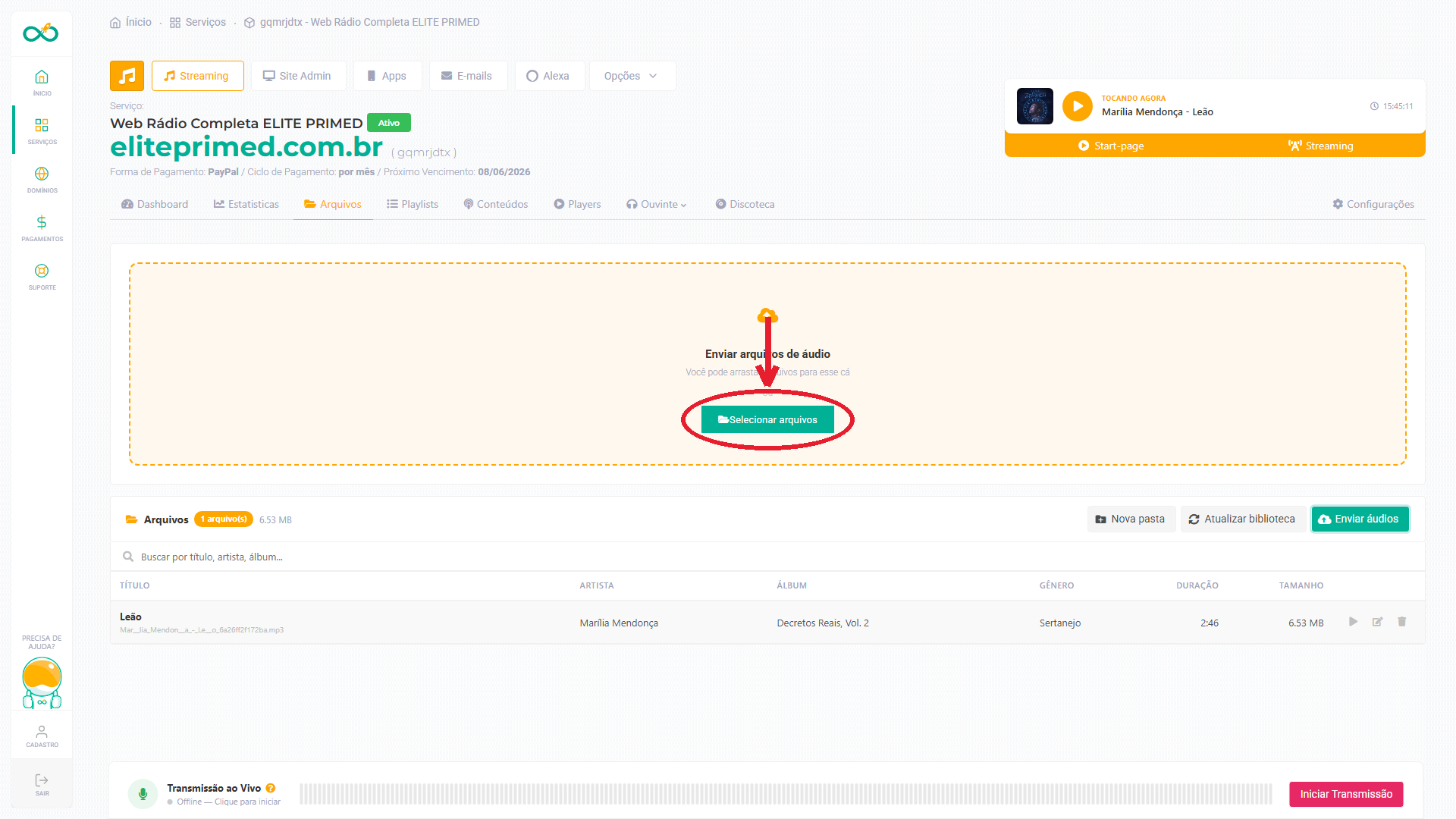Open Serviços in the sidebar
The image size is (1456, 819).
click(42, 130)
